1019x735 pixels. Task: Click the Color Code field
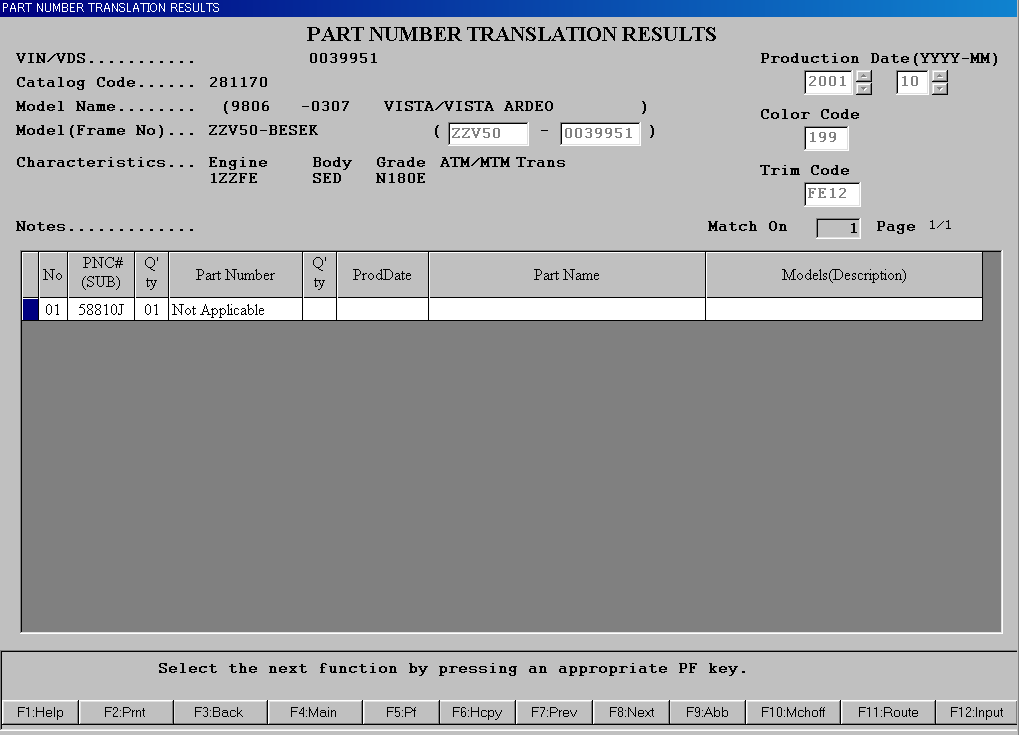[827, 138]
